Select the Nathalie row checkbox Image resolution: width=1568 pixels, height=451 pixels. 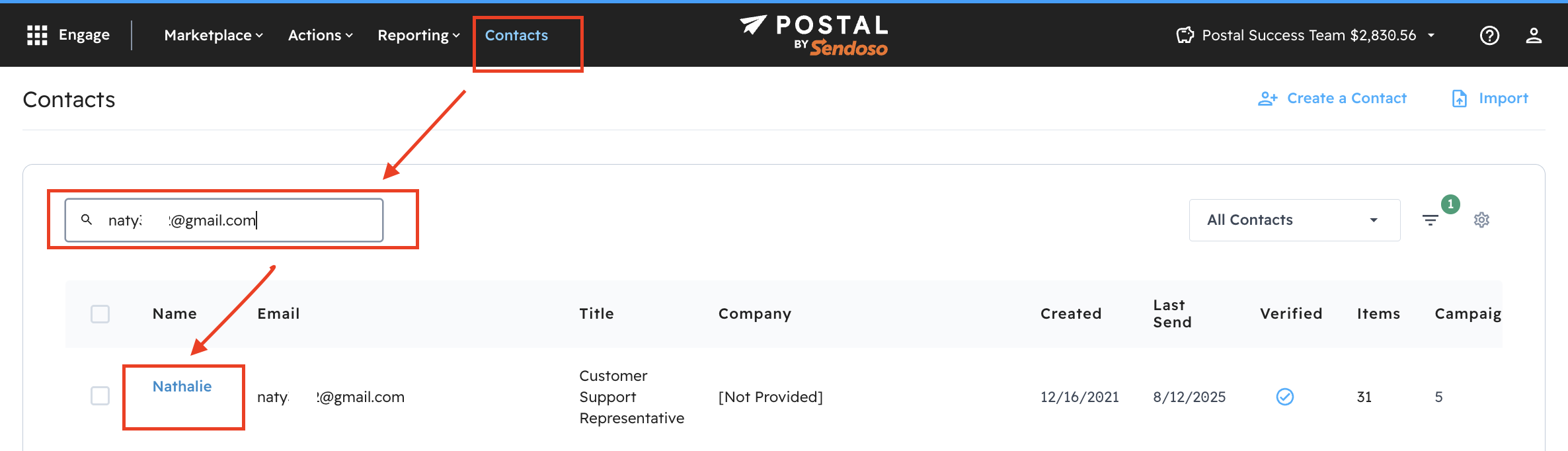[100, 396]
